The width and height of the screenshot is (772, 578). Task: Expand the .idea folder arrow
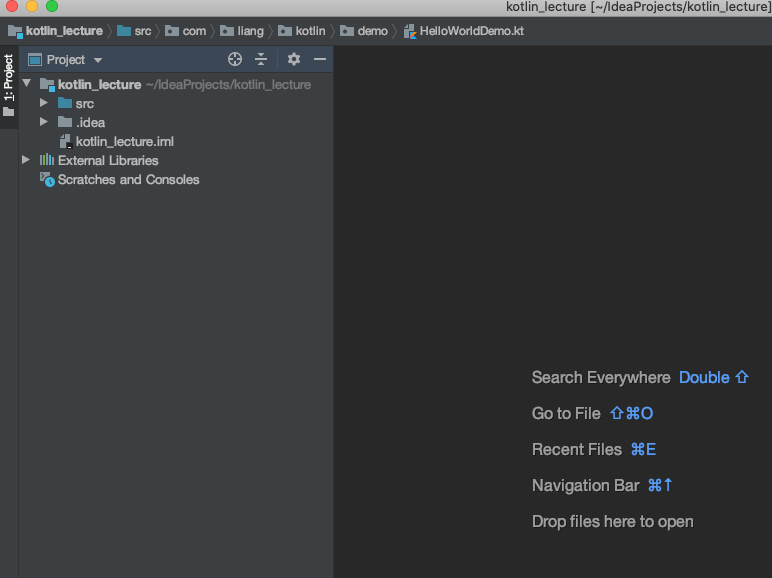click(44, 122)
